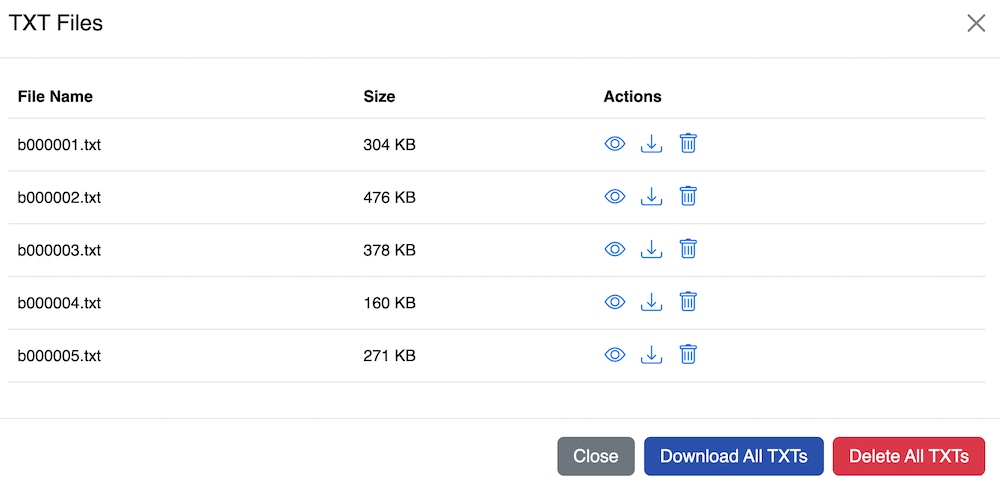
Task: View b000004.txt using the eye icon
Action: click(615, 302)
